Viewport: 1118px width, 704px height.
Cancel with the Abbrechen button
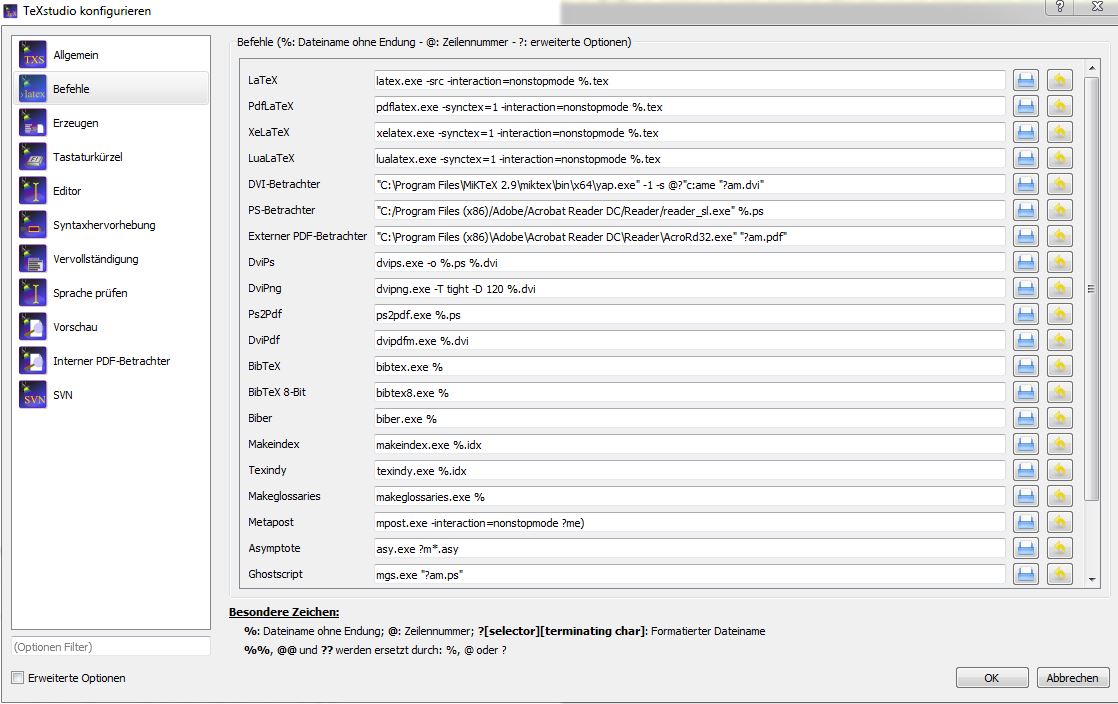pos(1072,678)
